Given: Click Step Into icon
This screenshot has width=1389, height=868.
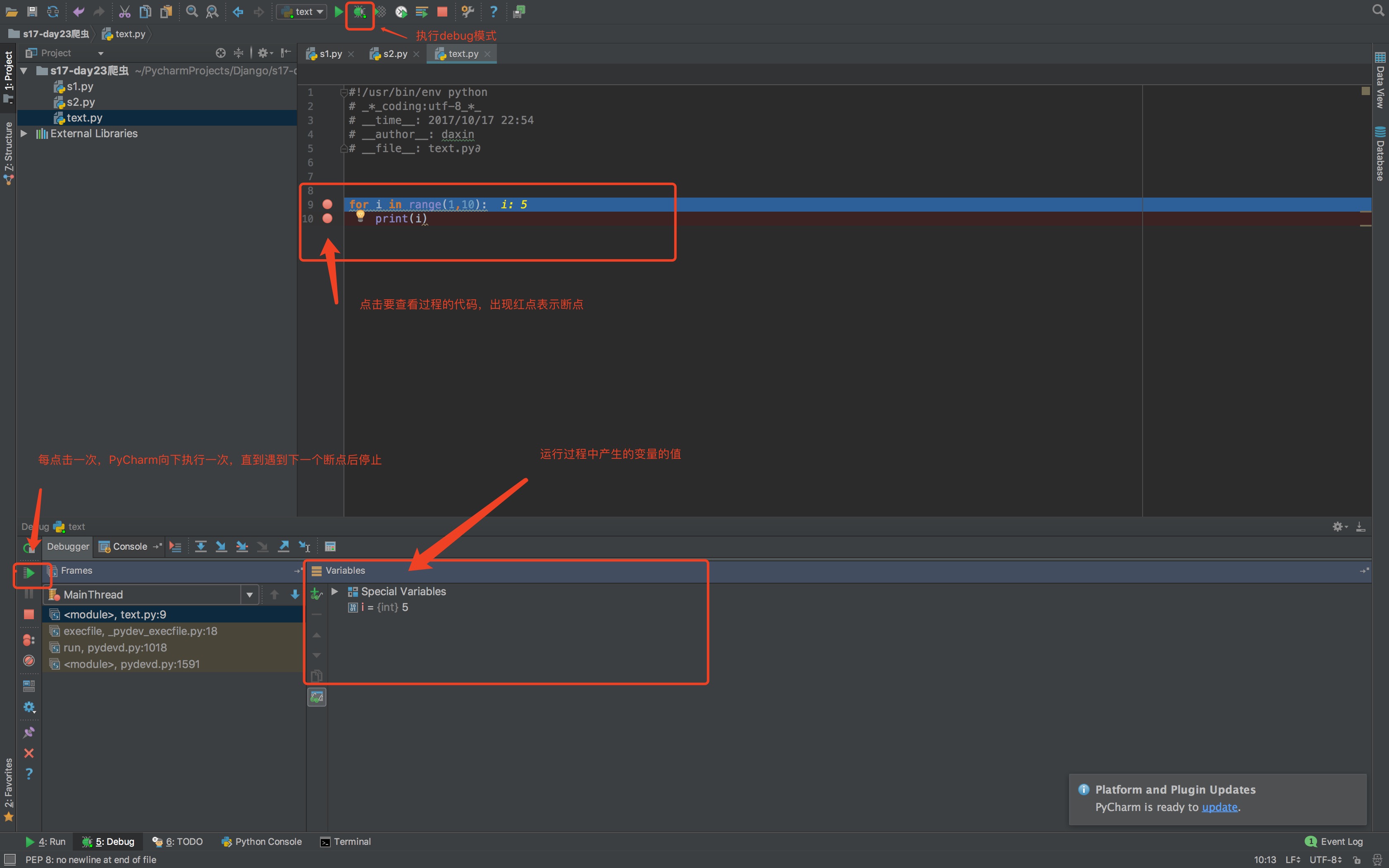Looking at the screenshot, I should pyautogui.click(x=221, y=546).
